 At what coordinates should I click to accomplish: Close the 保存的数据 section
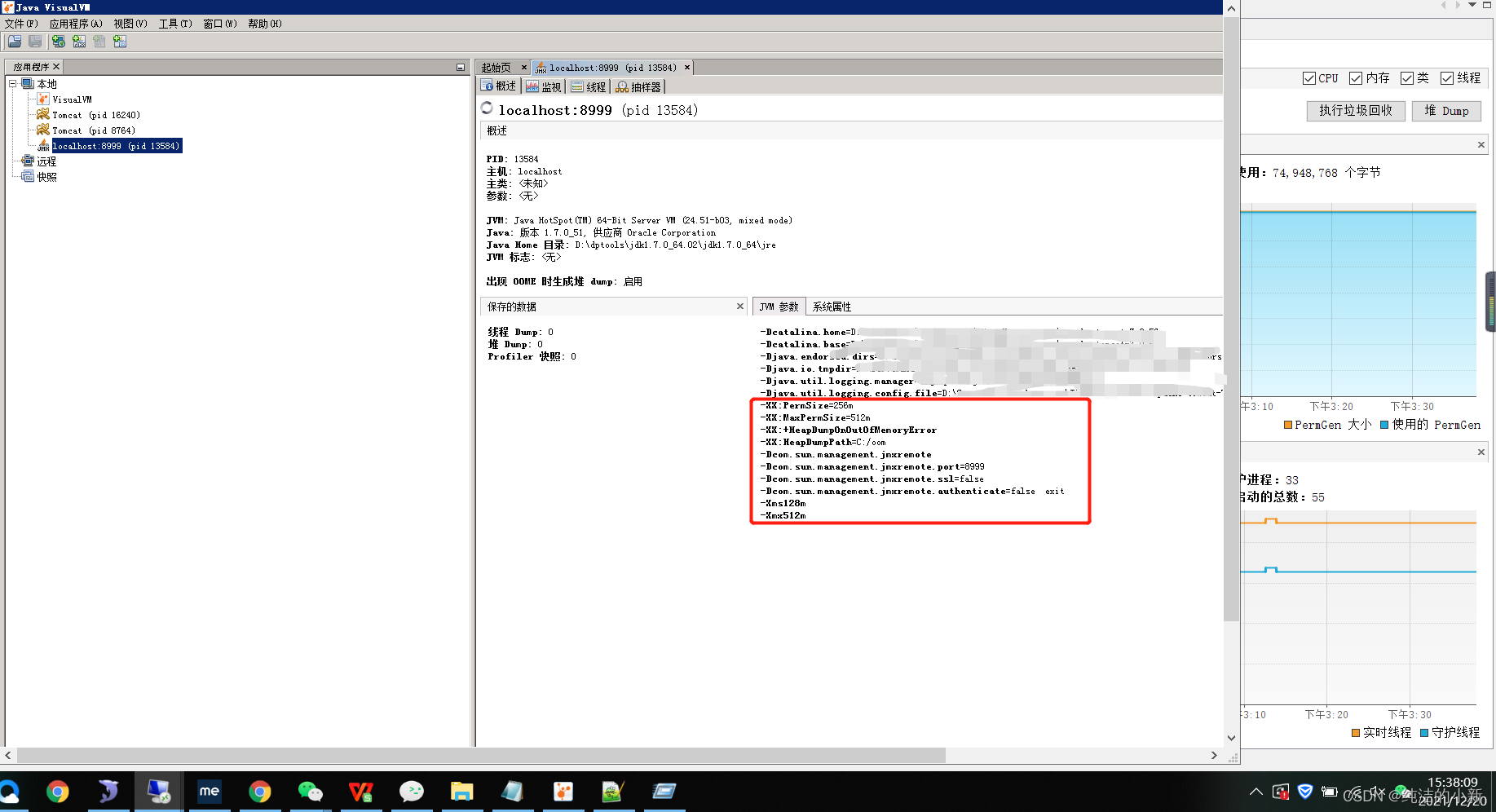tap(740, 307)
